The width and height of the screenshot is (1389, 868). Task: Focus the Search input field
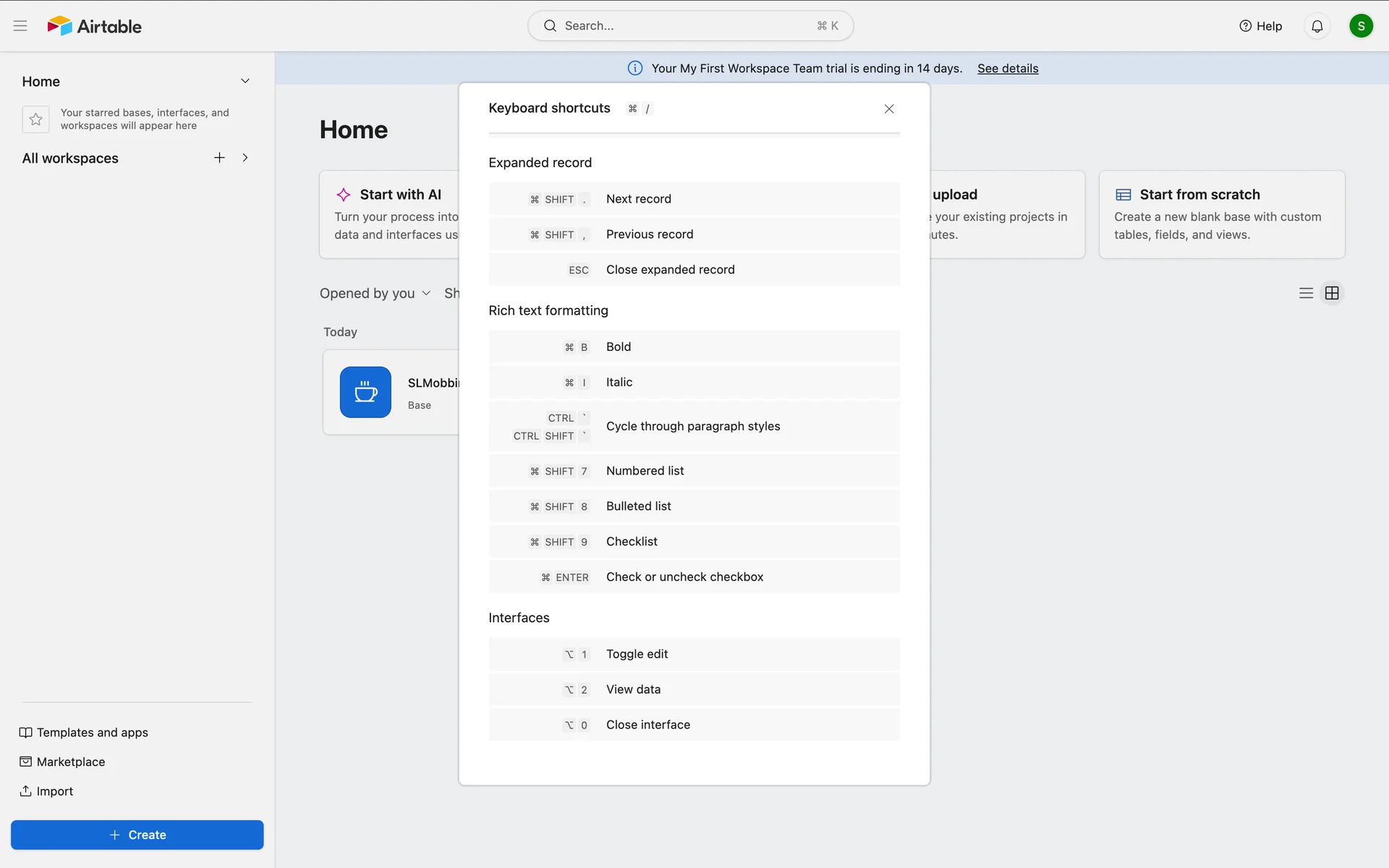click(680, 26)
